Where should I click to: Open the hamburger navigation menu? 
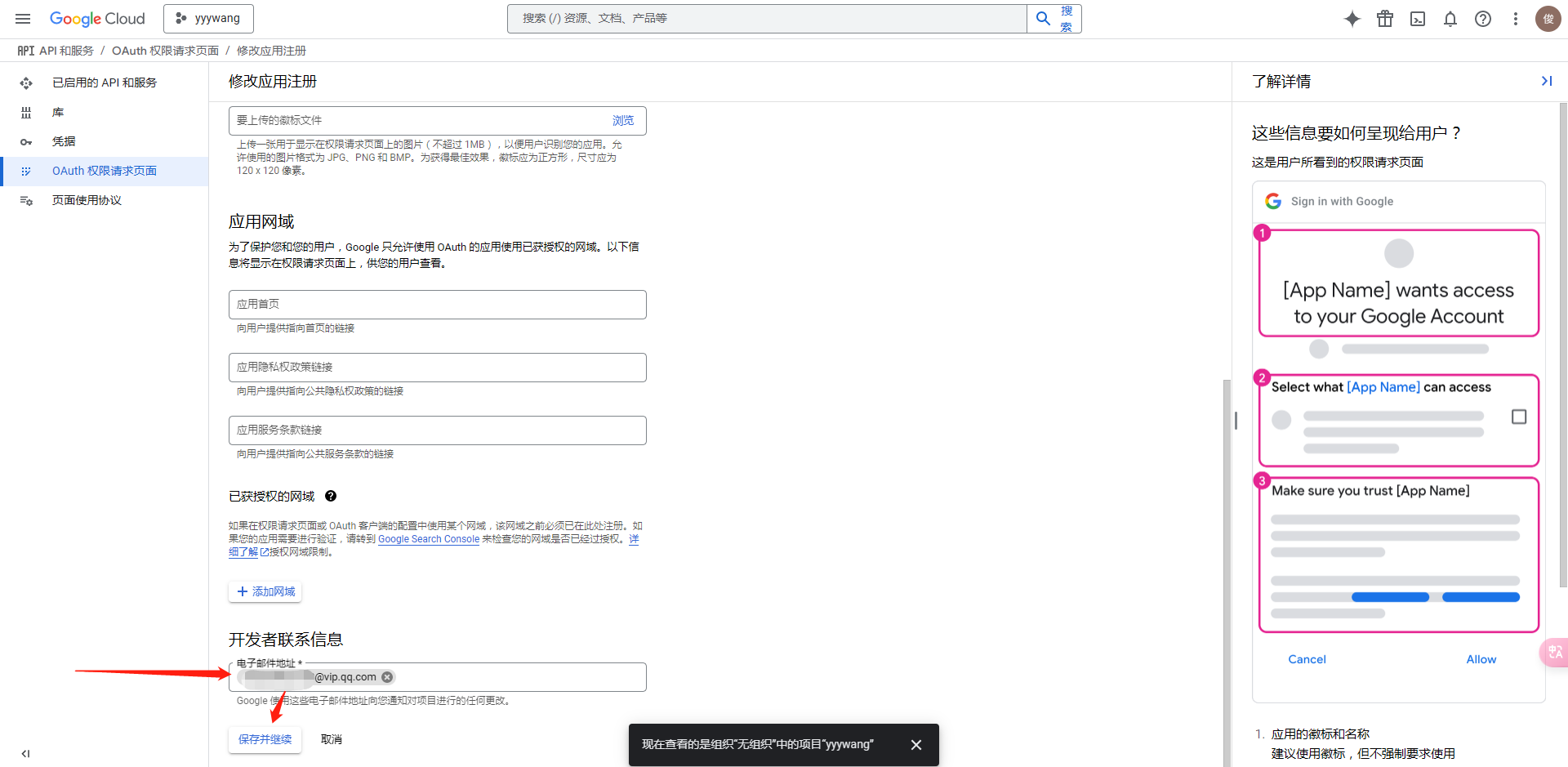coord(23,19)
